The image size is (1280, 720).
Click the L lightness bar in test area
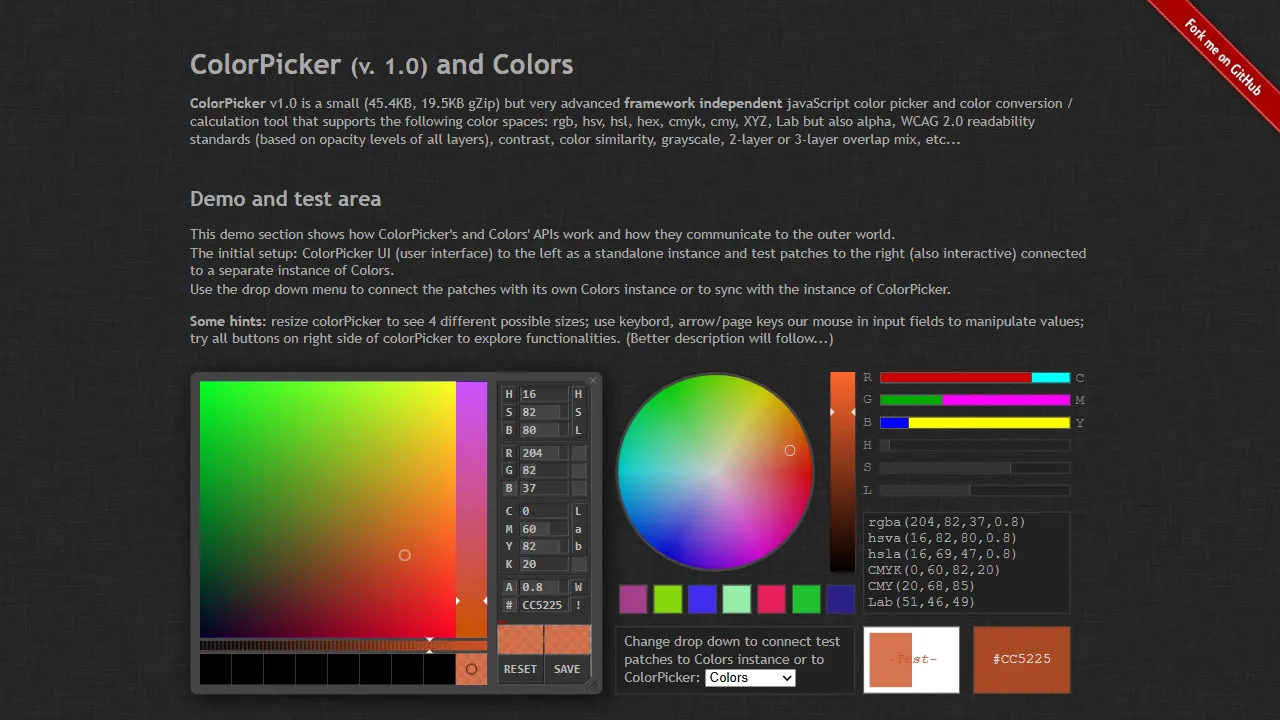[975, 491]
